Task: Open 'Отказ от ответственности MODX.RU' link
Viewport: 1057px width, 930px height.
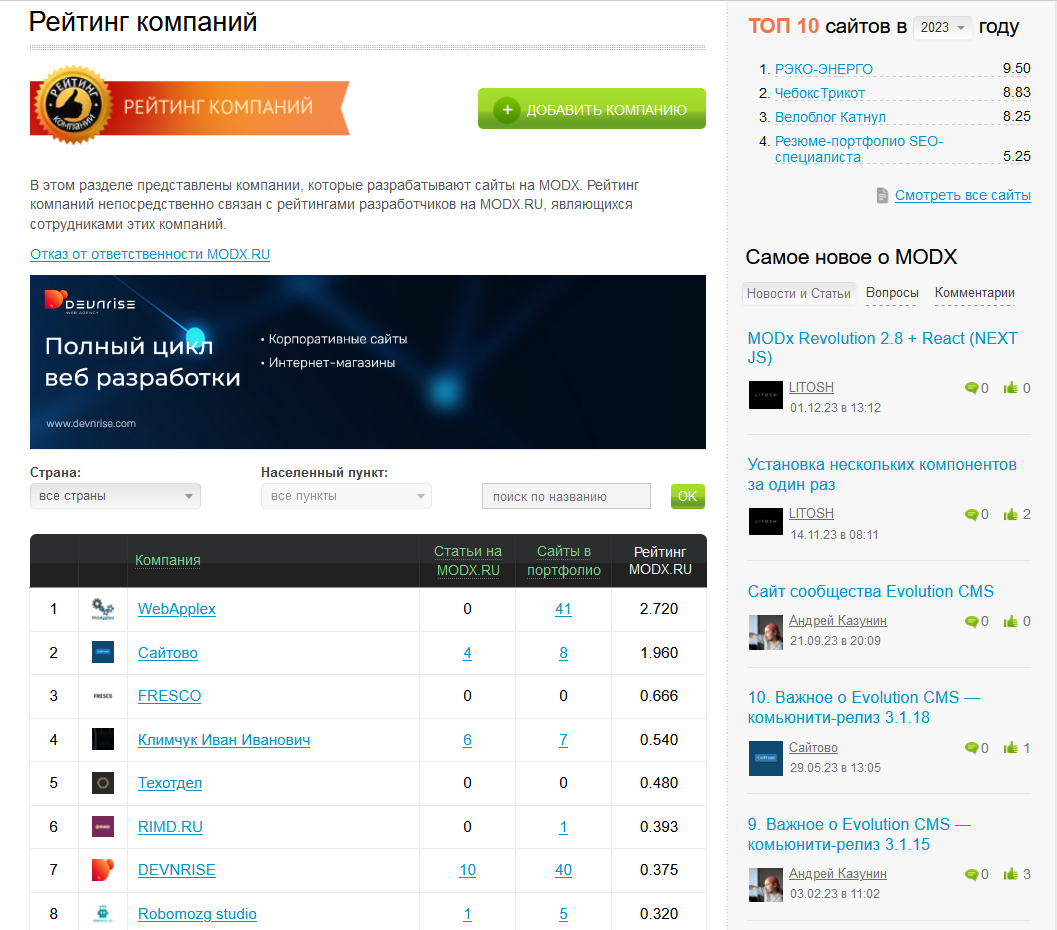Action: coord(150,254)
